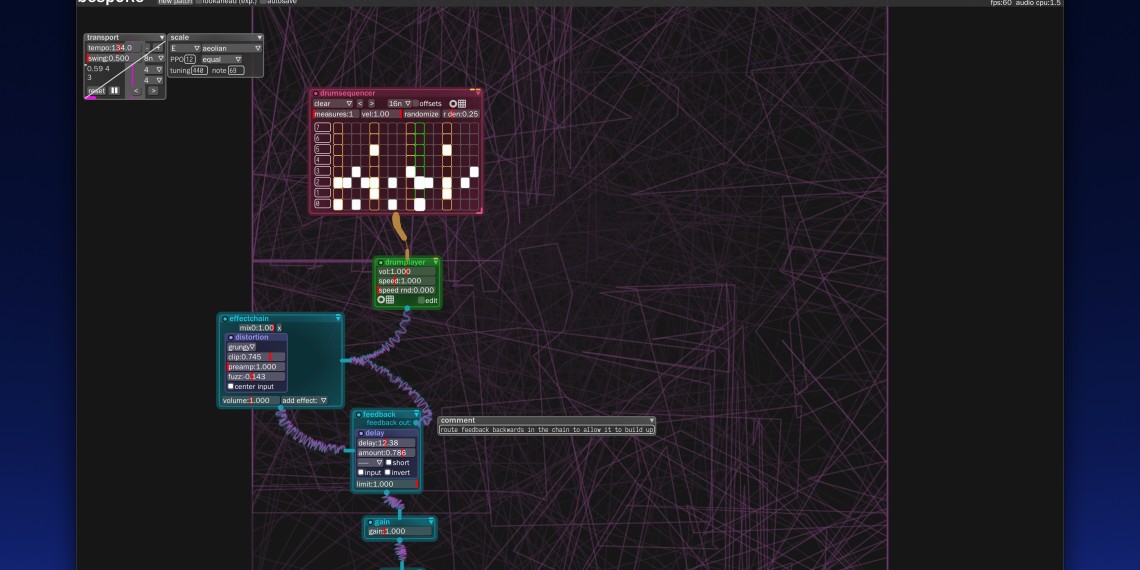Check the center input box in distortion
This screenshot has height=570, width=1140.
[x=231, y=386]
